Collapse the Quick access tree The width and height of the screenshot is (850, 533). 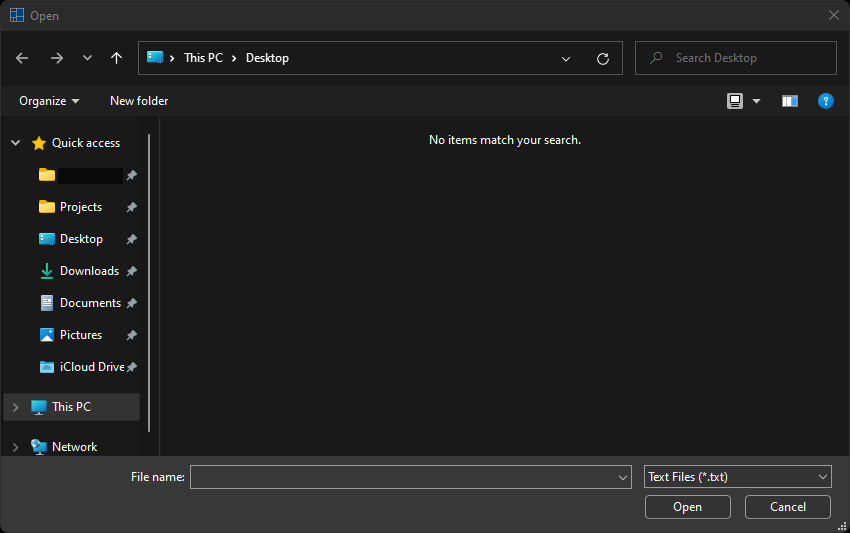coord(15,143)
